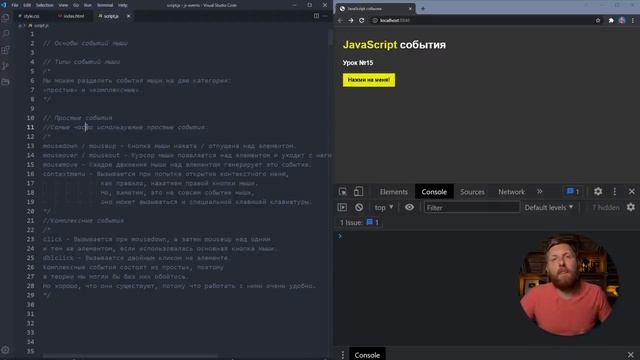Open the Chrome three-dot menu
This screenshot has width=640, height=360.
633,20
